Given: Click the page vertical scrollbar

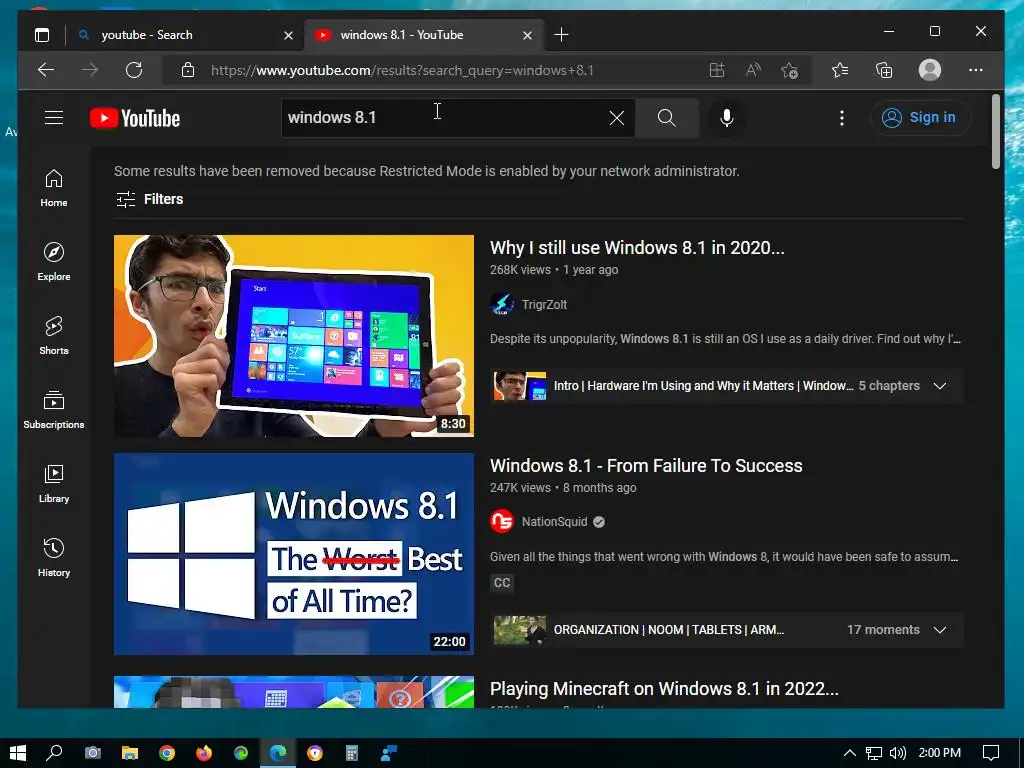Looking at the screenshot, I should pyautogui.click(x=995, y=132).
